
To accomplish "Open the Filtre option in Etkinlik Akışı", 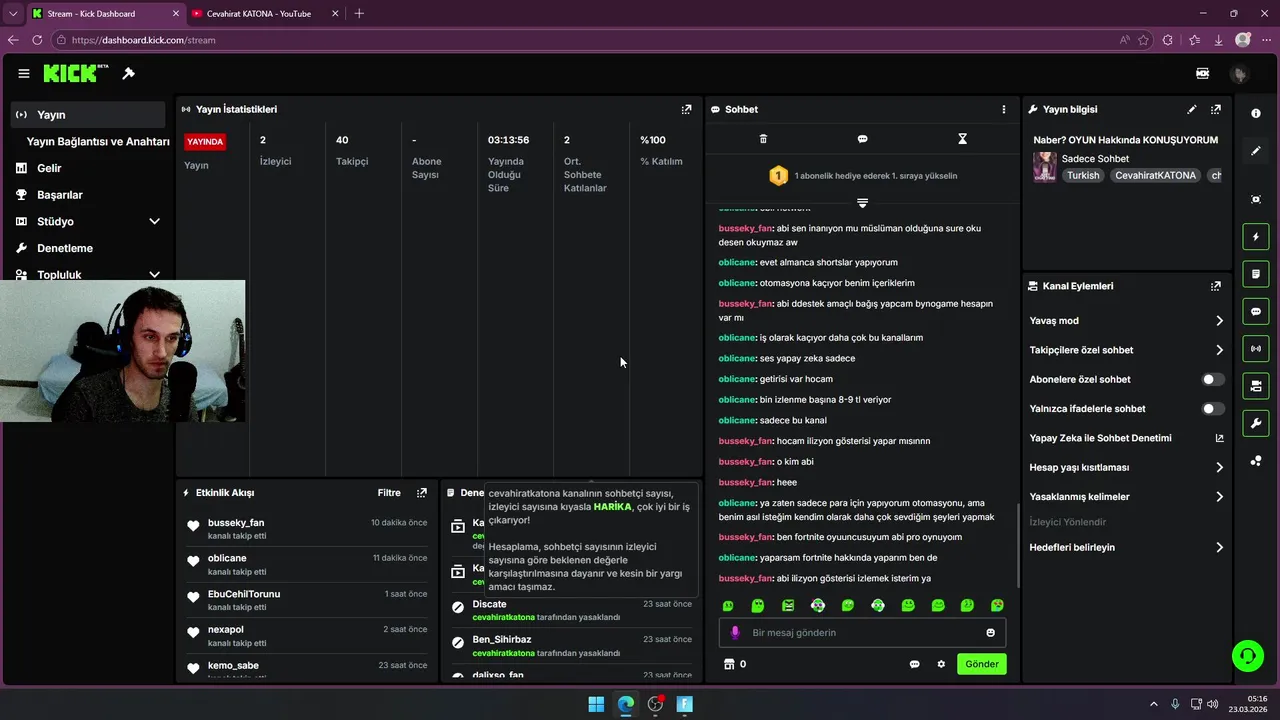I will [389, 493].
